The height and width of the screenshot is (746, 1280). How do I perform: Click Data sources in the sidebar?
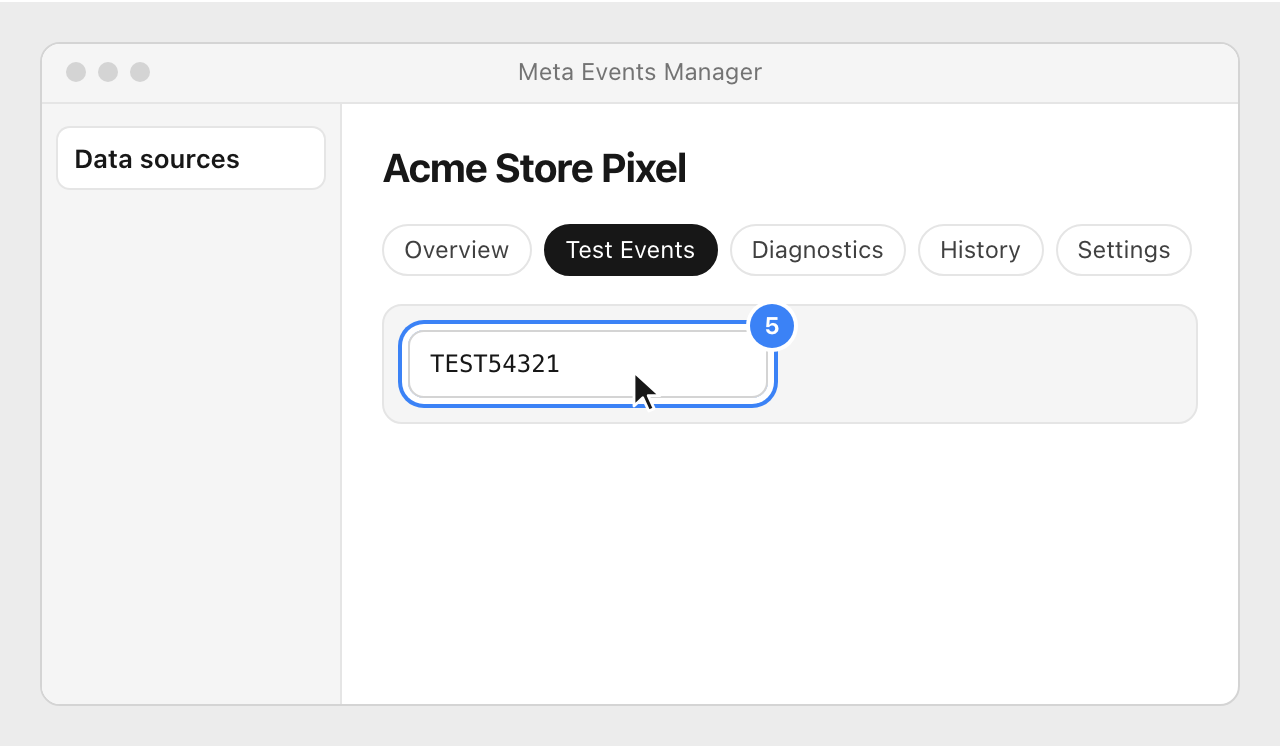[x=191, y=158]
